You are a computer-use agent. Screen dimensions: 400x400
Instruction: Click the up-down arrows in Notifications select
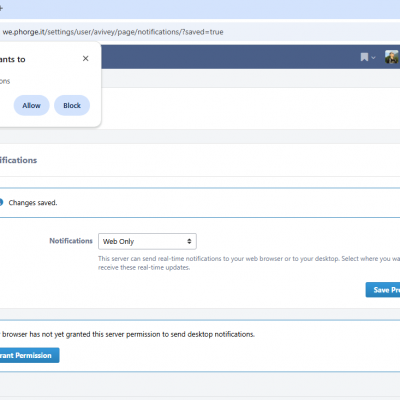189,241
